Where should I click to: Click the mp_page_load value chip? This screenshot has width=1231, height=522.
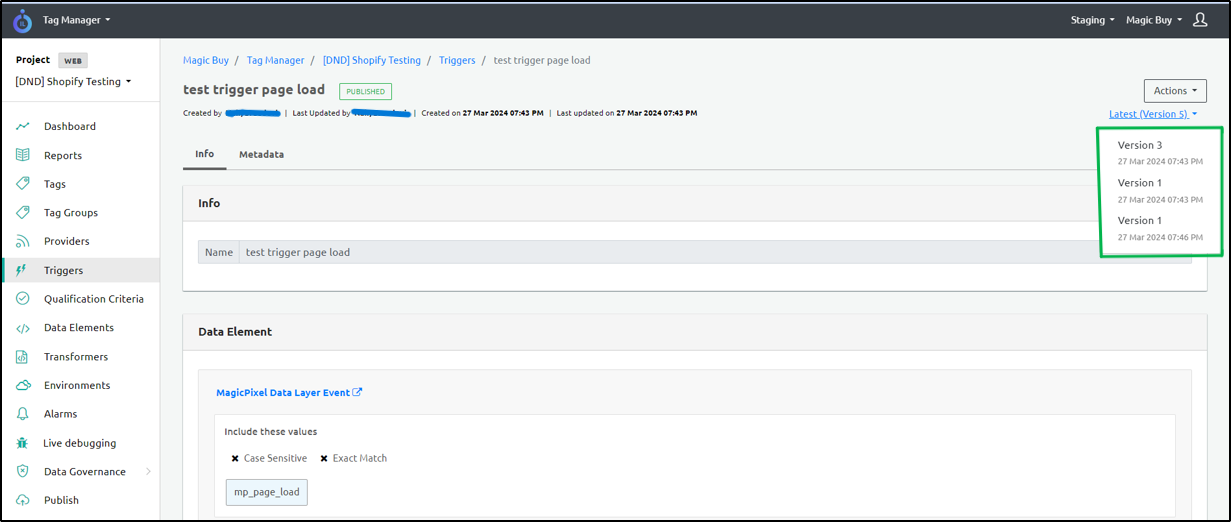[266, 492]
